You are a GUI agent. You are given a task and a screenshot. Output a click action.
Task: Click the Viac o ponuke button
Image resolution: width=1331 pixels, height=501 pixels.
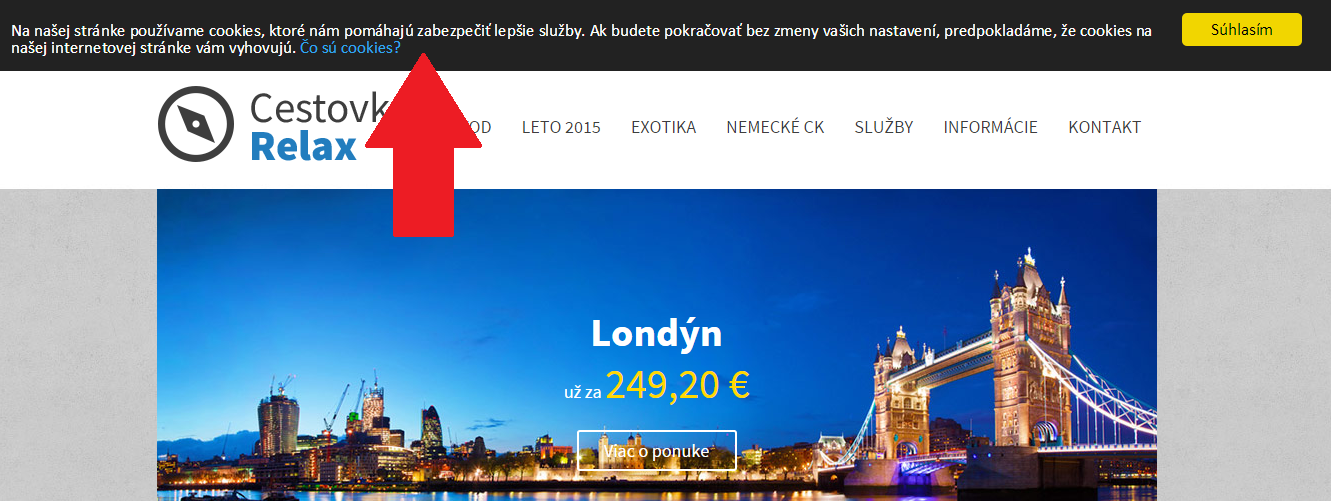coord(657,451)
